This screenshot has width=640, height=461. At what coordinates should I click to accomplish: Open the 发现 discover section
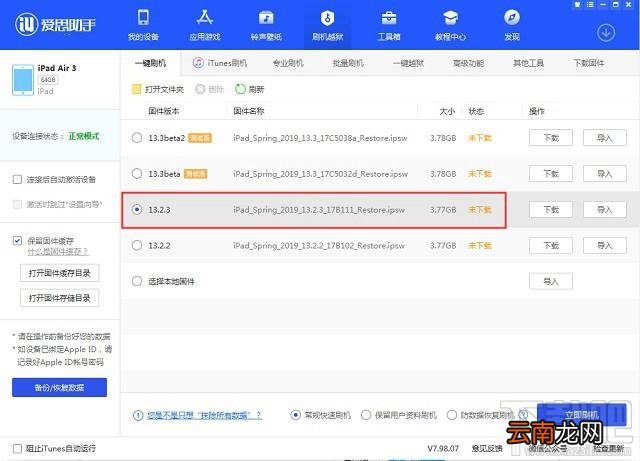coord(512,25)
